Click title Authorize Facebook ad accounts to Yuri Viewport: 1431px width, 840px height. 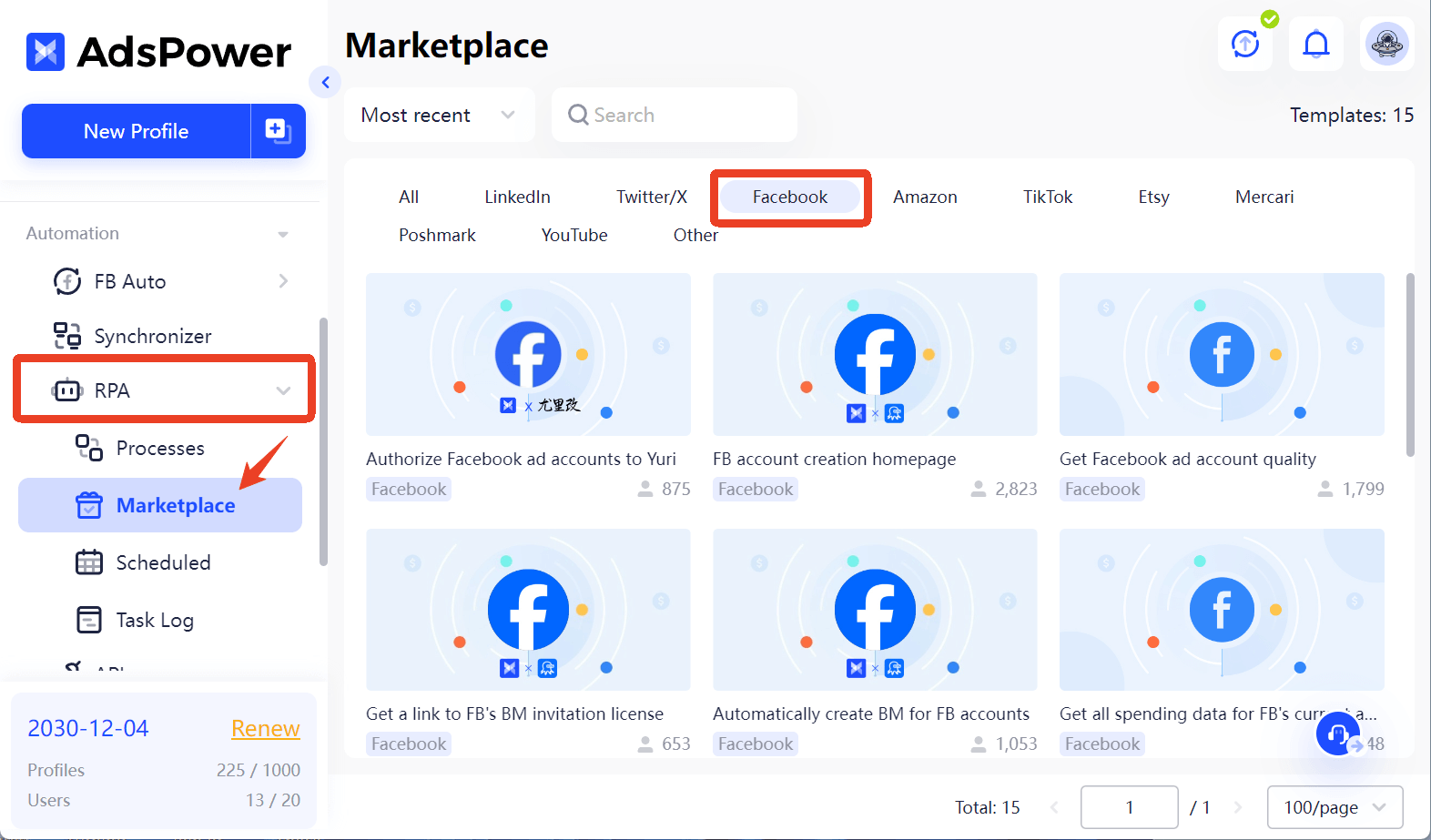coord(521,459)
